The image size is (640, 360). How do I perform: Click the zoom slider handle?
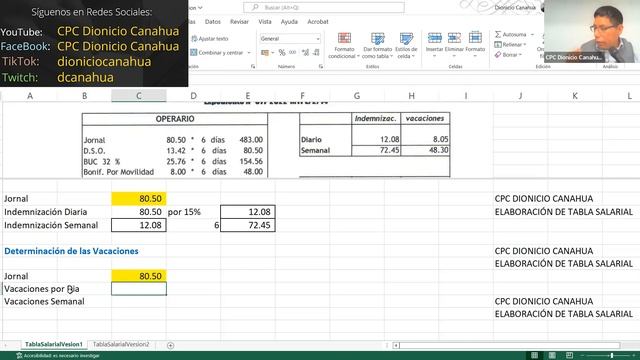pyautogui.click(x=611, y=356)
